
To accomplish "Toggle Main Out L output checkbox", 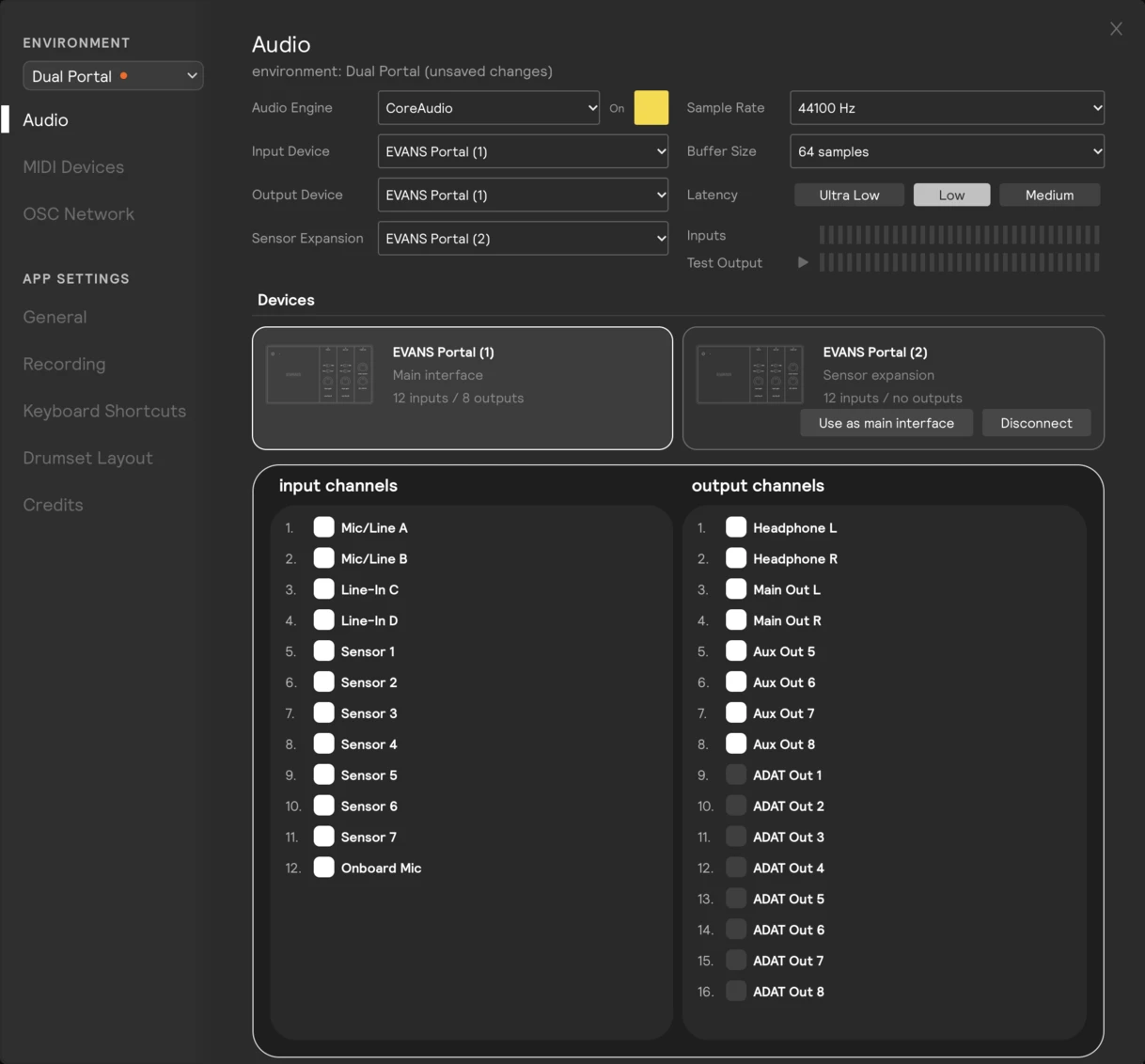I will coord(736,589).
